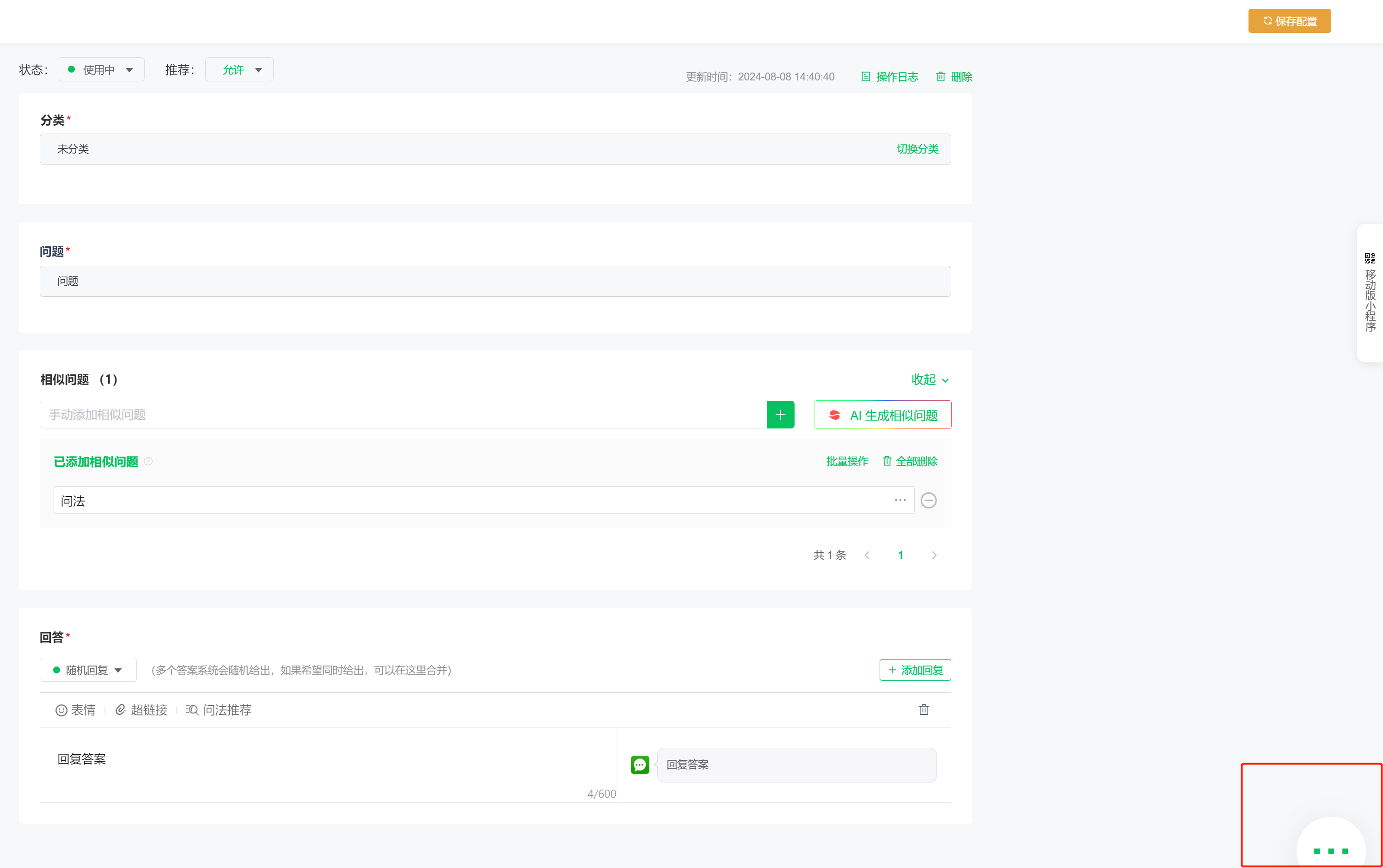Collapse similar questions with 收起
The image size is (1383, 868).
(930, 379)
